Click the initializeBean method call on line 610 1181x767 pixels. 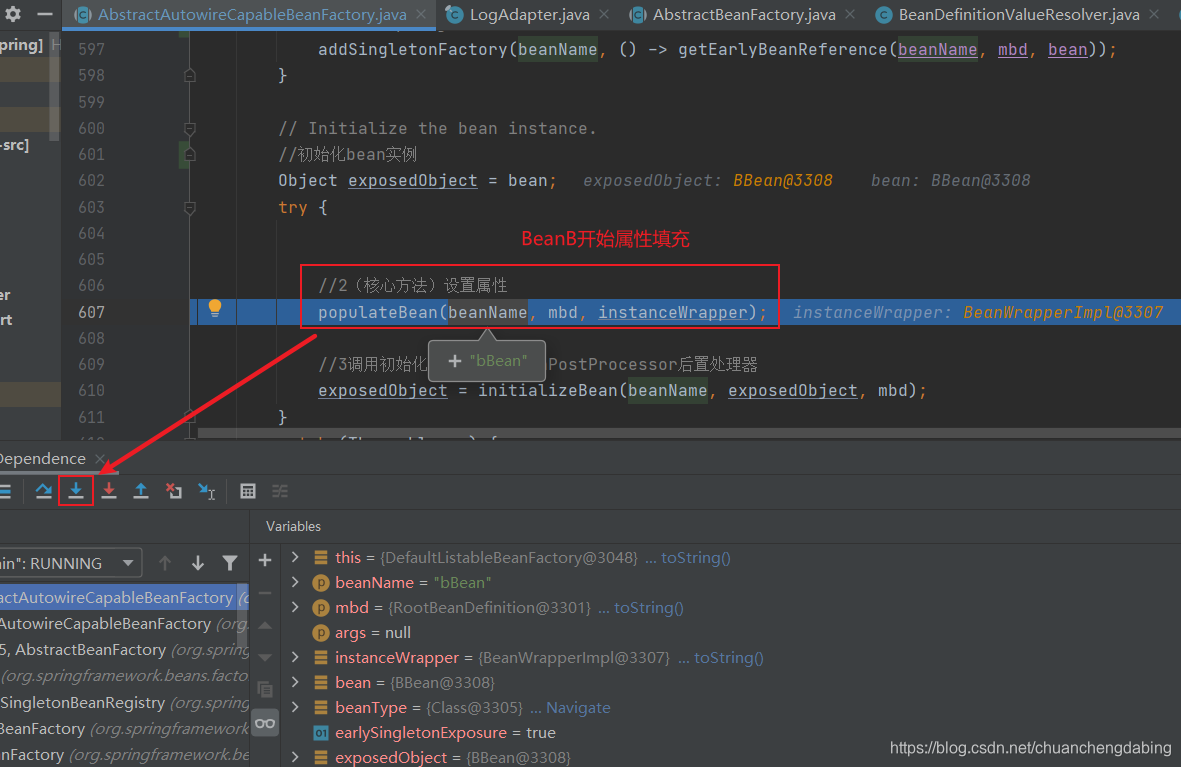(x=548, y=390)
